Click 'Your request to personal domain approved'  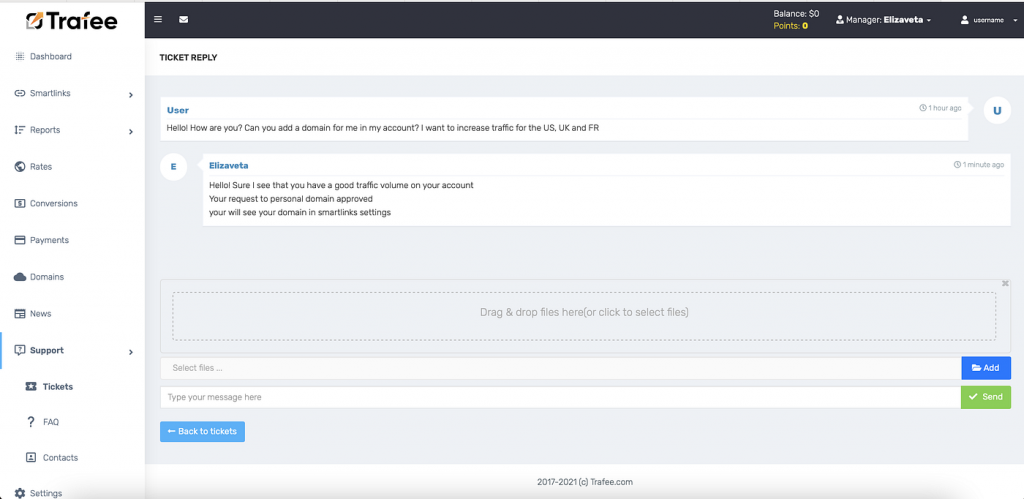291,199
